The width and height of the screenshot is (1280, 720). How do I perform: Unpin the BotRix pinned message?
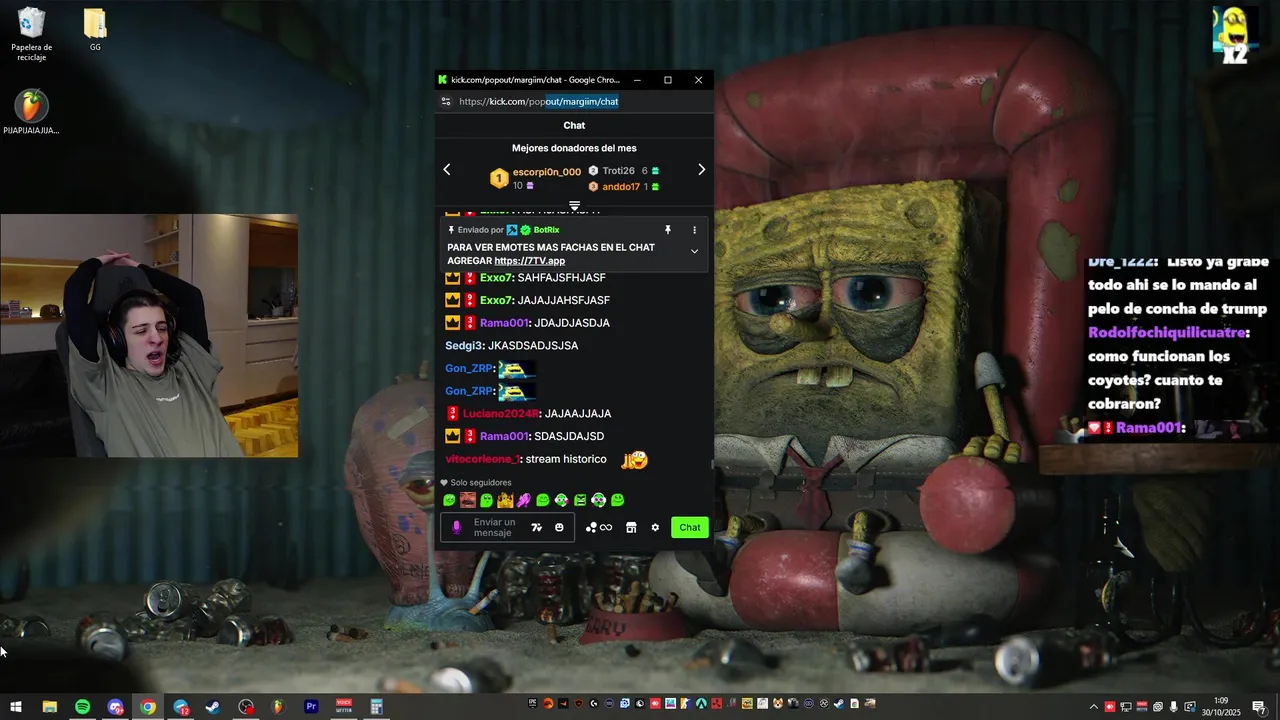coord(668,230)
